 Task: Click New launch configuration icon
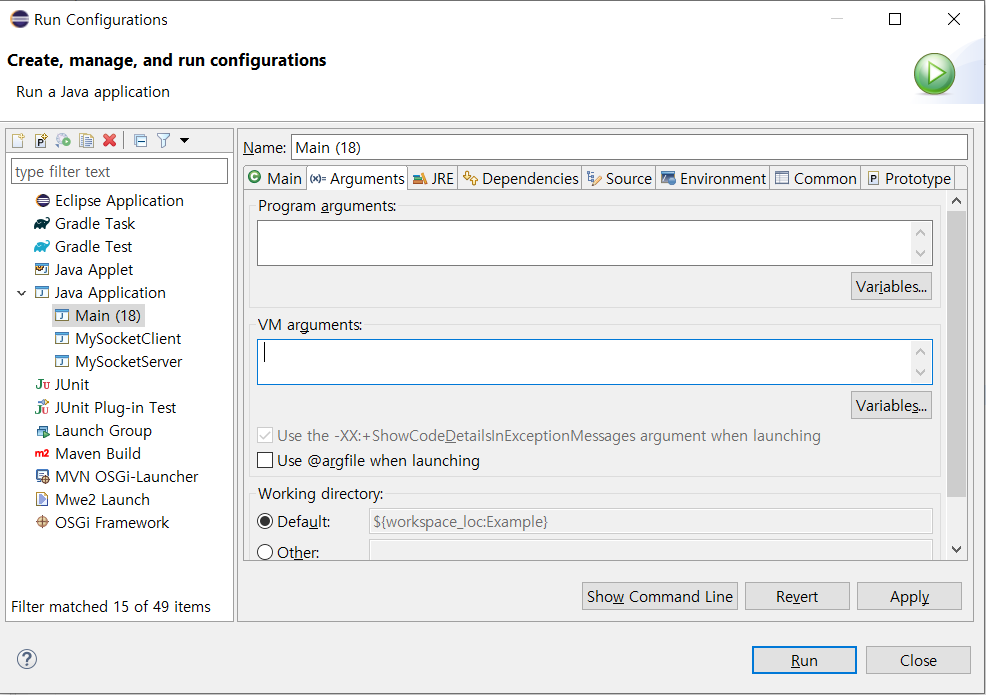pyautogui.click(x=18, y=140)
